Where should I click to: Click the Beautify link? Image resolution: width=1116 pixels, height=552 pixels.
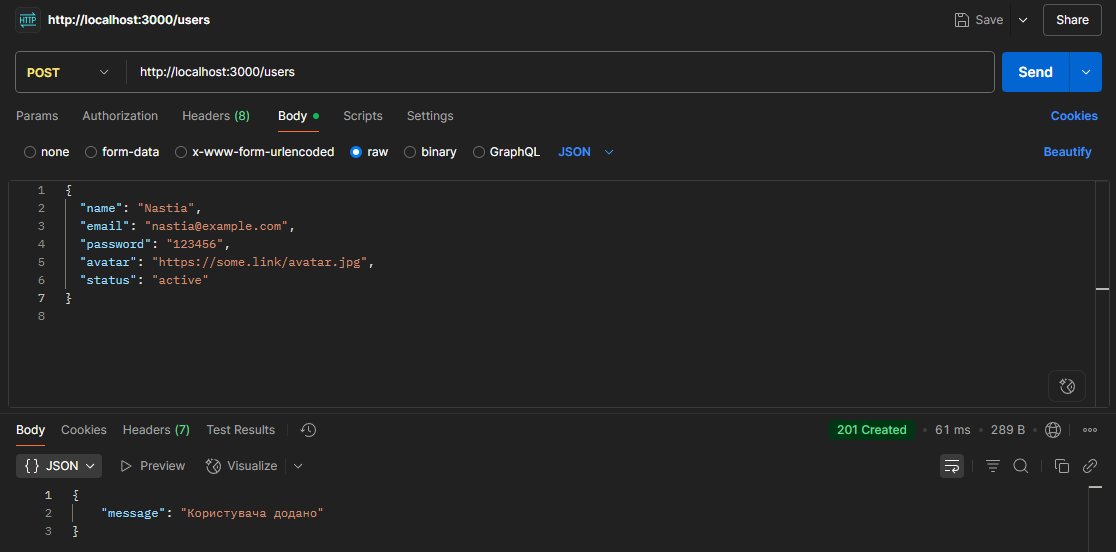pos(1067,152)
